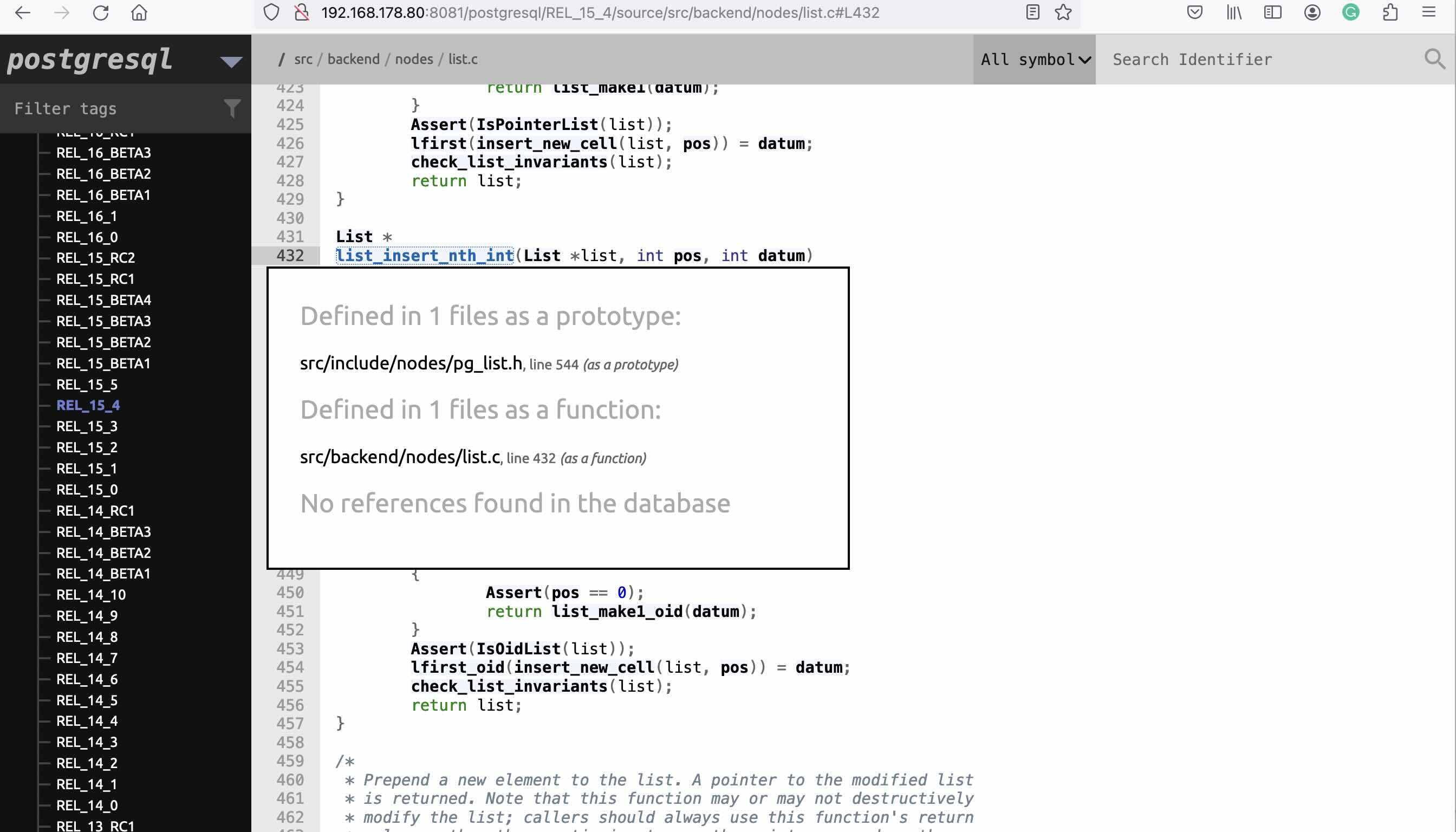Select tag REL_15_BETA4
The width and height of the screenshot is (1456, 832).
point(103,300)
